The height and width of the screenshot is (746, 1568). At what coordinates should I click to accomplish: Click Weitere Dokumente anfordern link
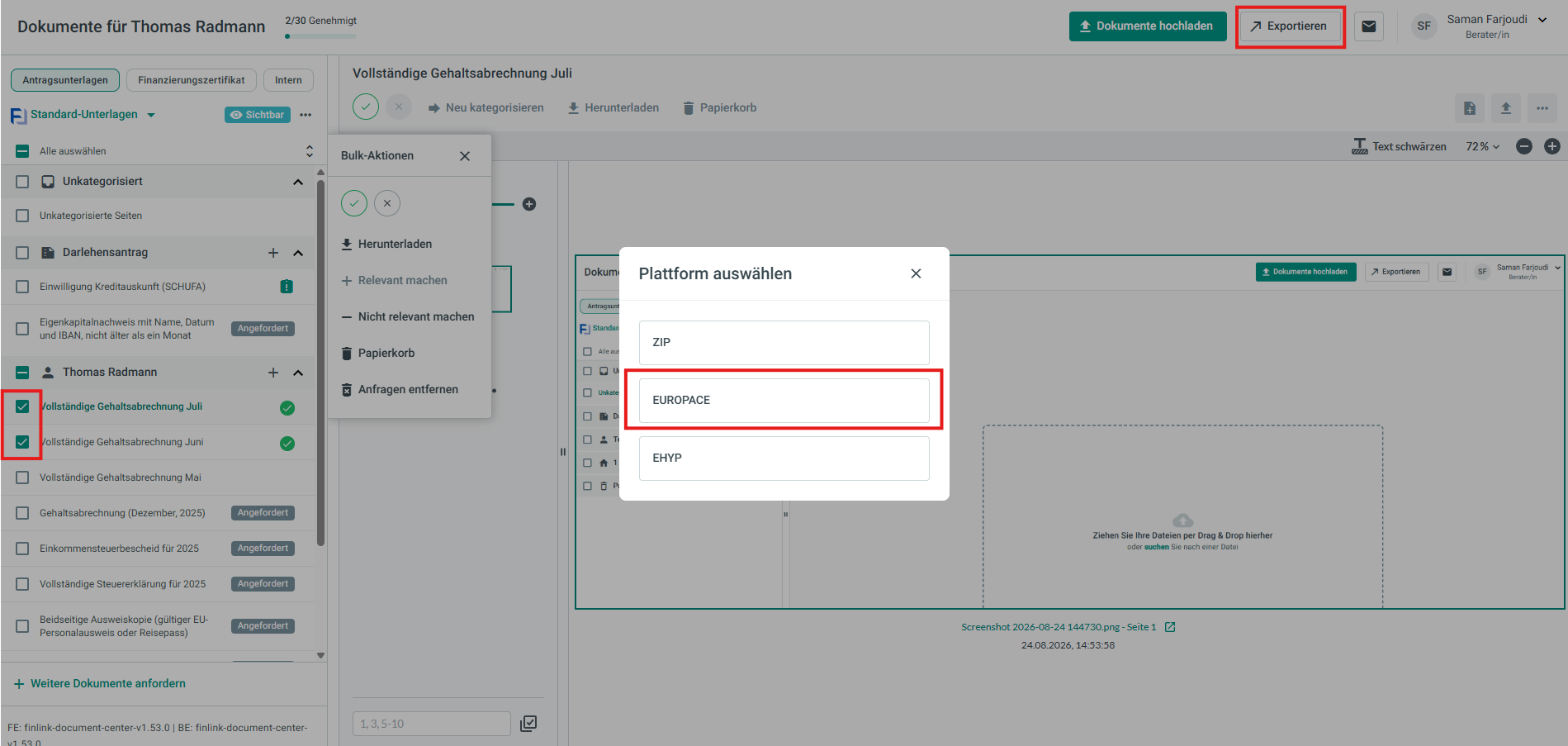click(100, 684)
